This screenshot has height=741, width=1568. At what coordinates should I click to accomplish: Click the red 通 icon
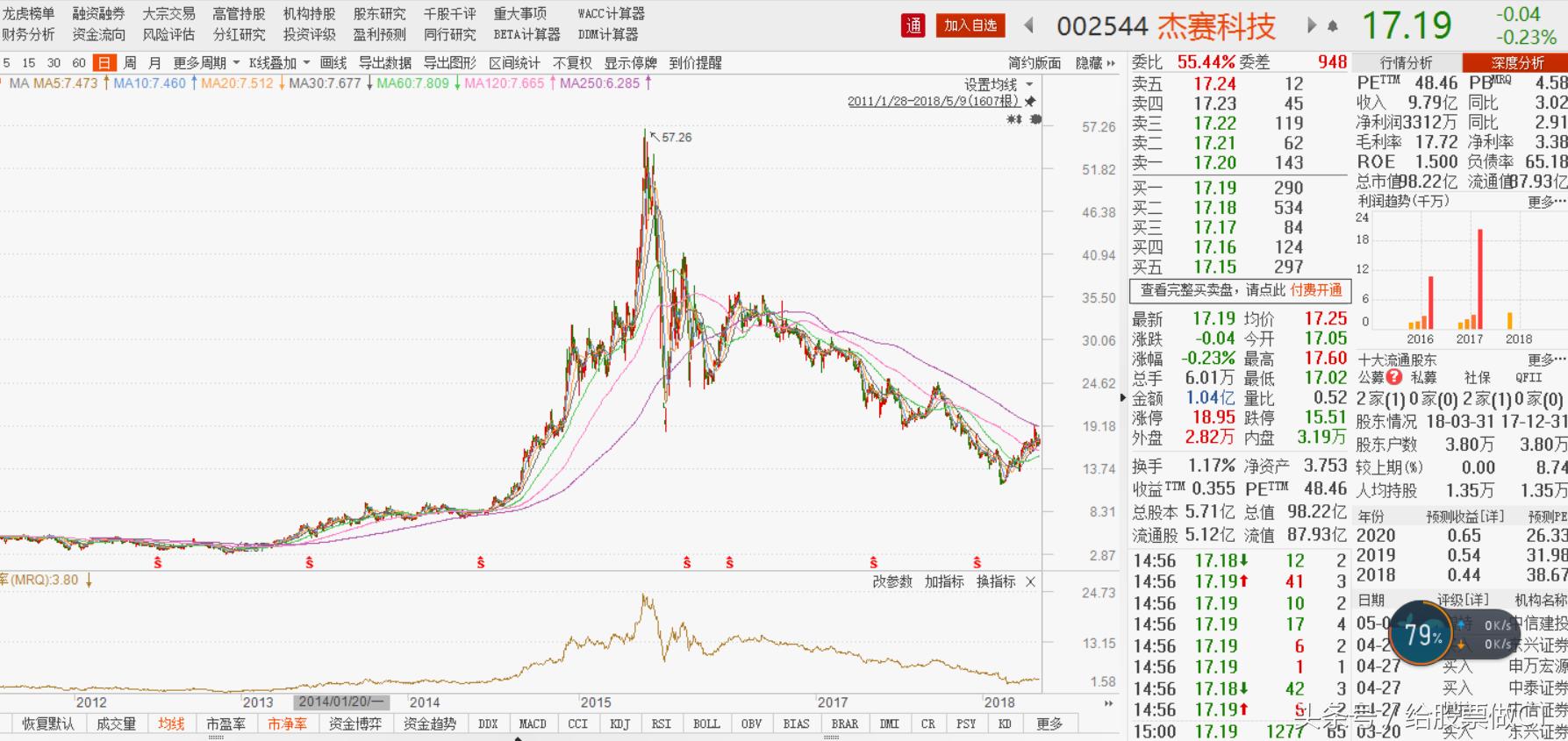point(913,25)
